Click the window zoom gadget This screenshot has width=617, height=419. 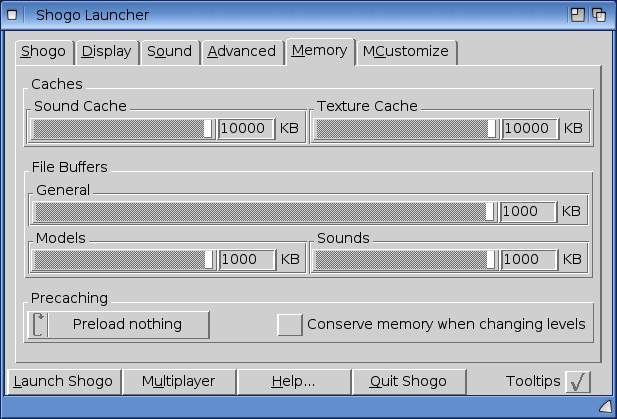(578, 15)
